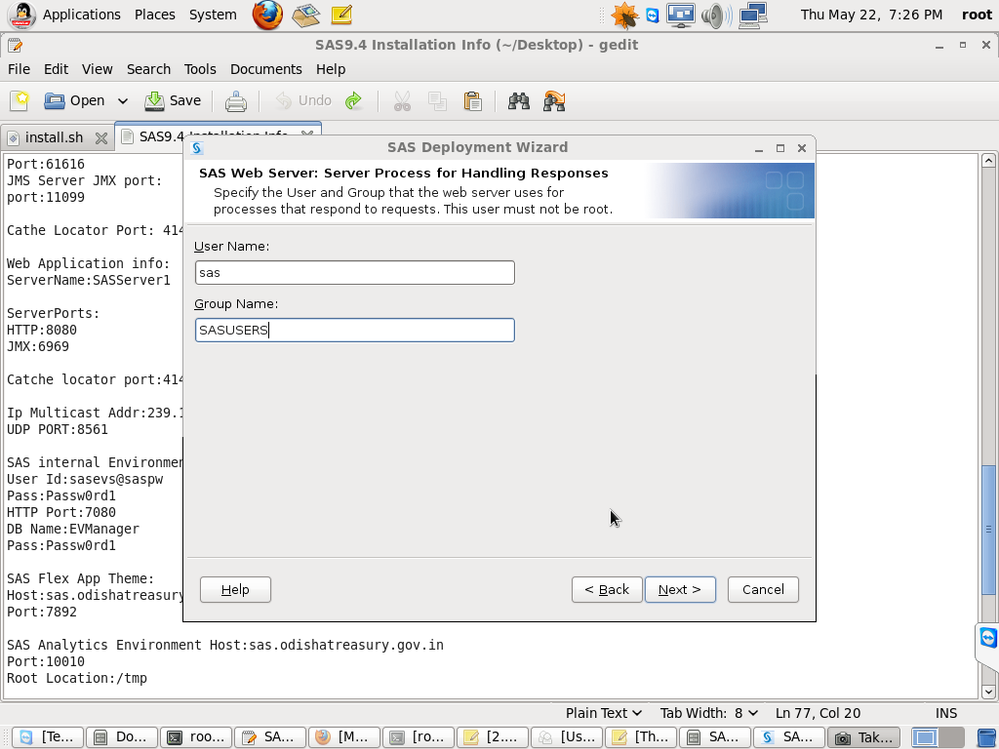This screenshot has width=999, height=749.
Task: Switch to the Tak... screenshot taskbar window
Action: pos(863,737)
